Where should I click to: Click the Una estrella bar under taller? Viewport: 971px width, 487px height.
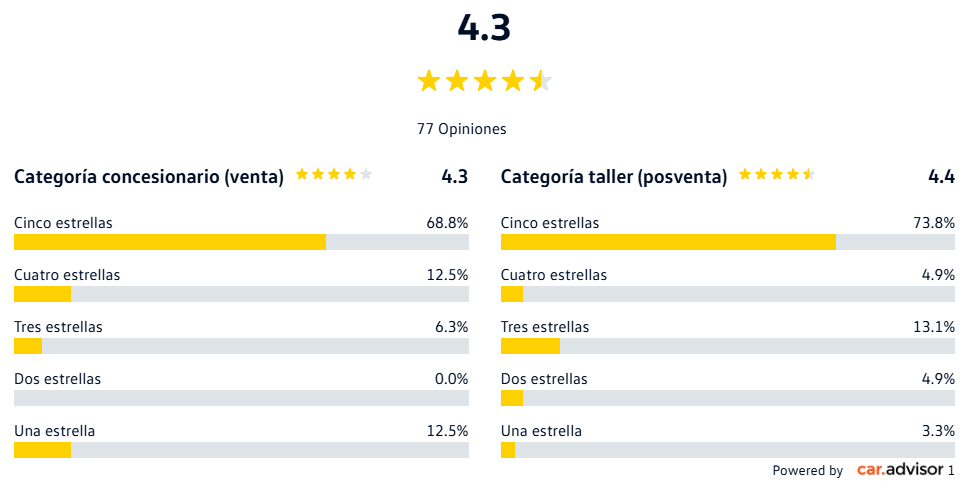coord(728,450)
